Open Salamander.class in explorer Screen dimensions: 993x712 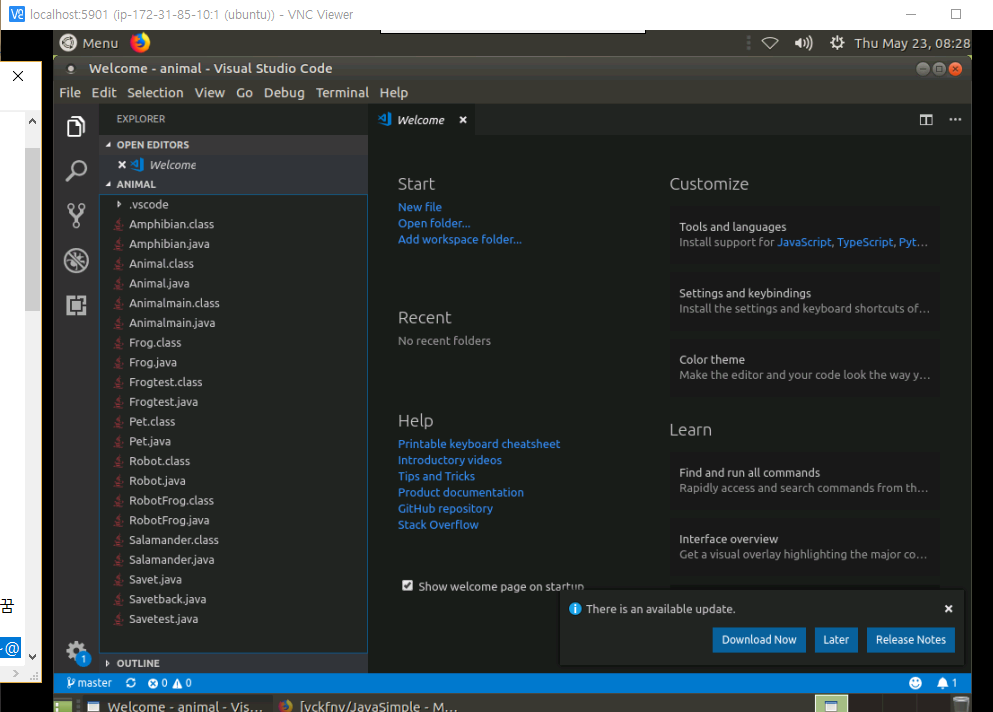233,540
